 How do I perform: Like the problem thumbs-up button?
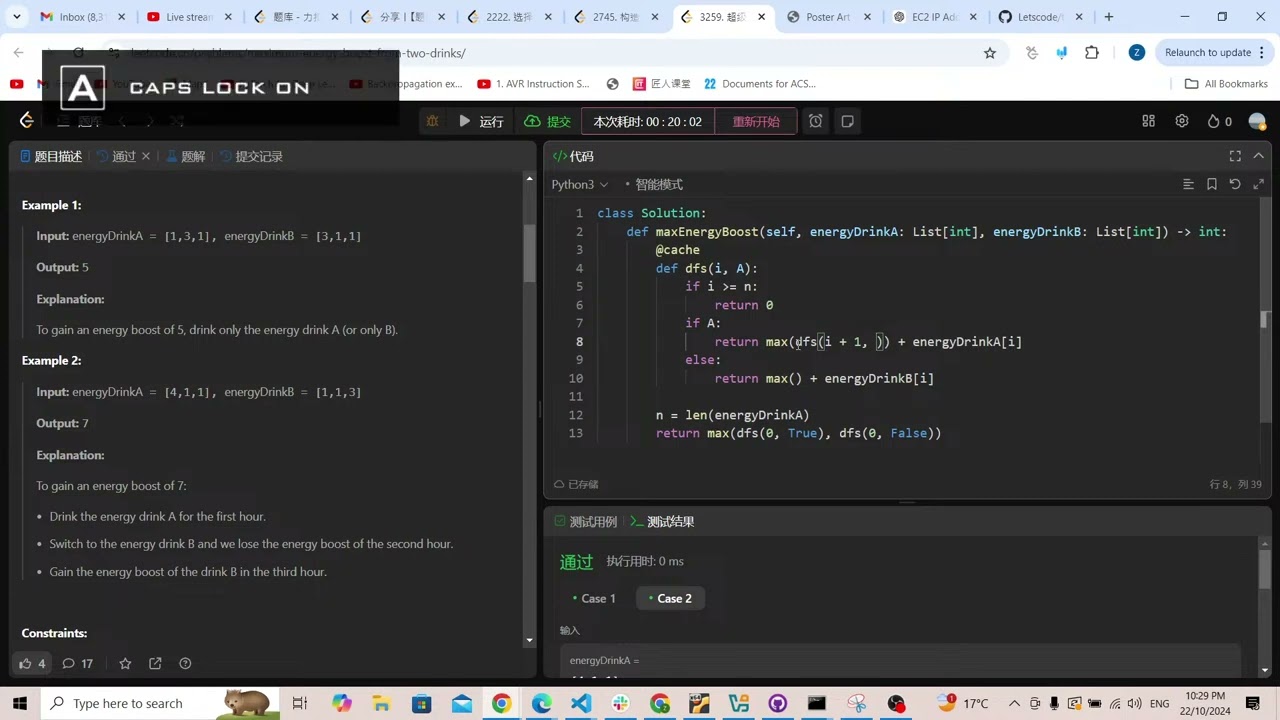pos(32,663)
